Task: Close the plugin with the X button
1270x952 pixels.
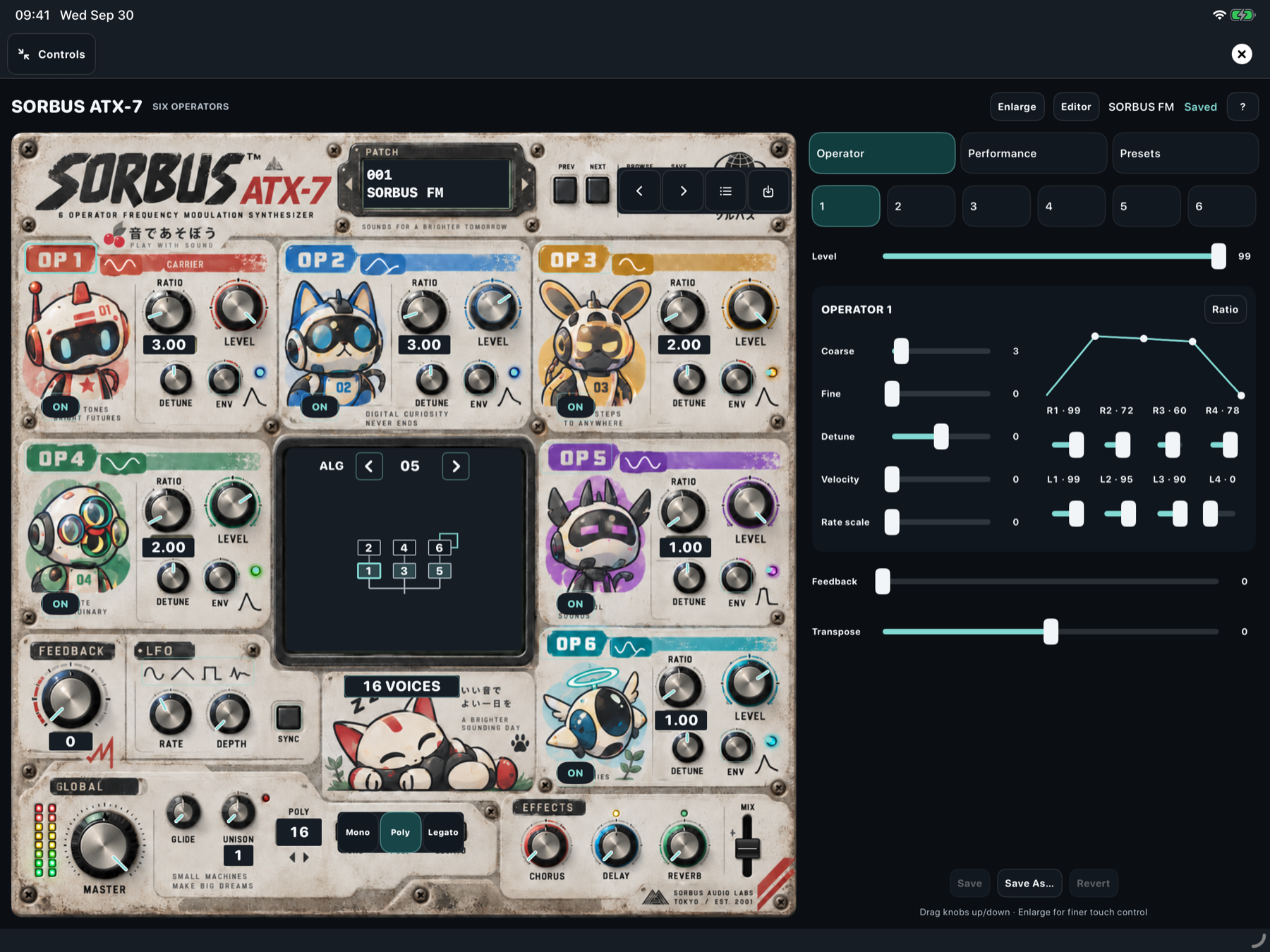Action: click(x=1242, y=54)
